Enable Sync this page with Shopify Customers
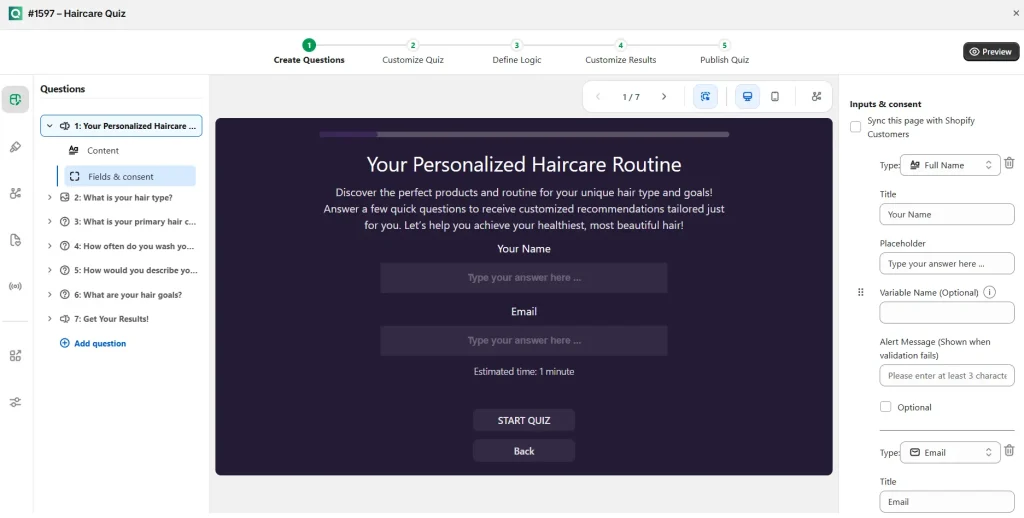Screen dimensions: 1024x518 856,127
